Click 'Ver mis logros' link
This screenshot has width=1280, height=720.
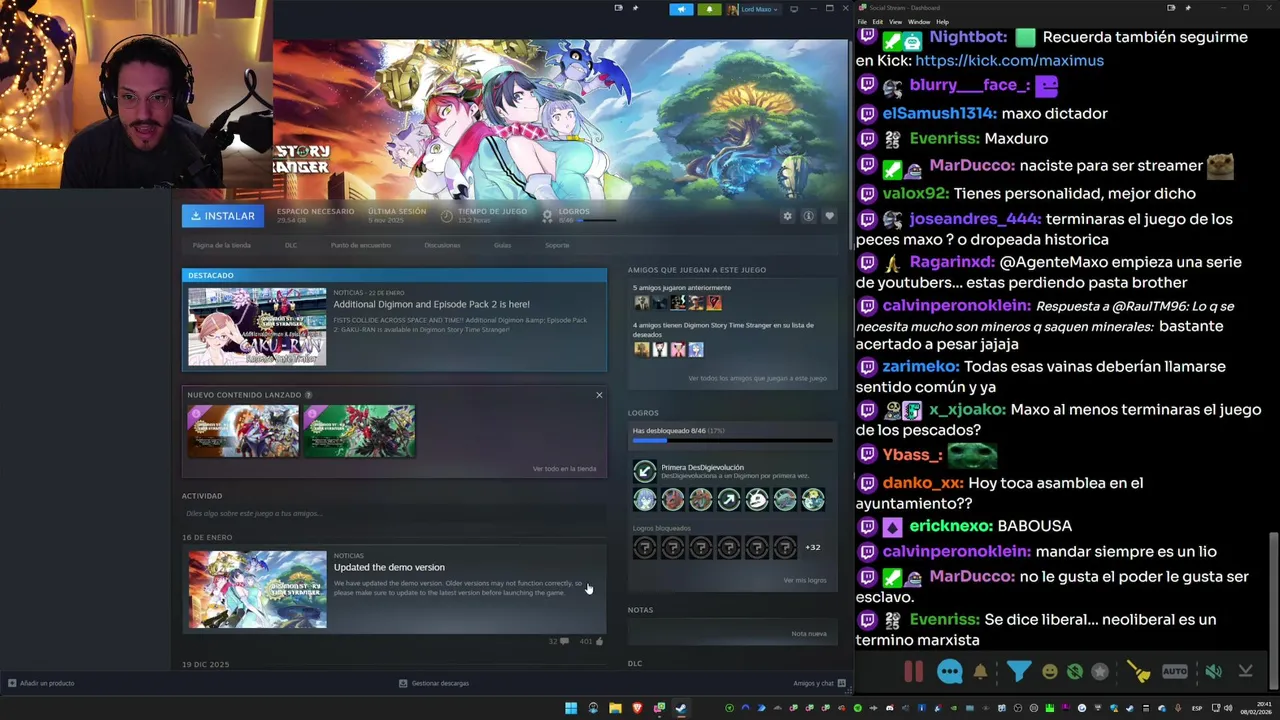805,581
